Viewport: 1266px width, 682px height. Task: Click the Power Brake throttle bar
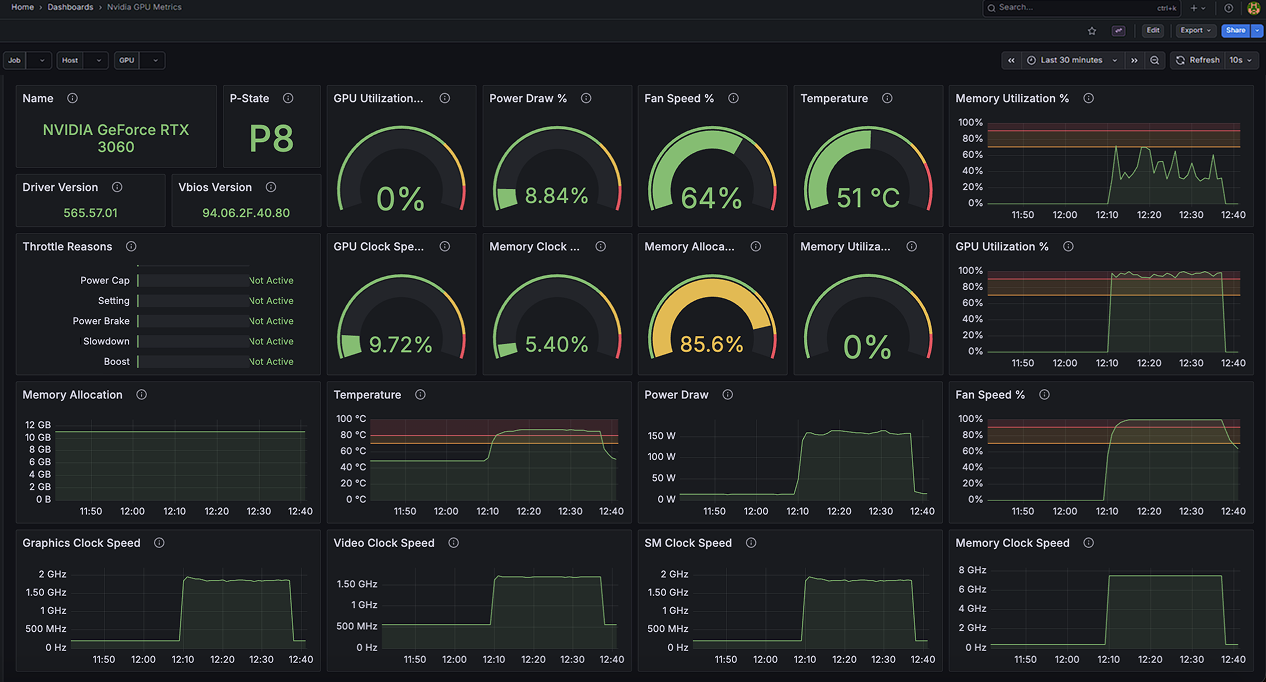pyautogui.click(x=192, y=321)
